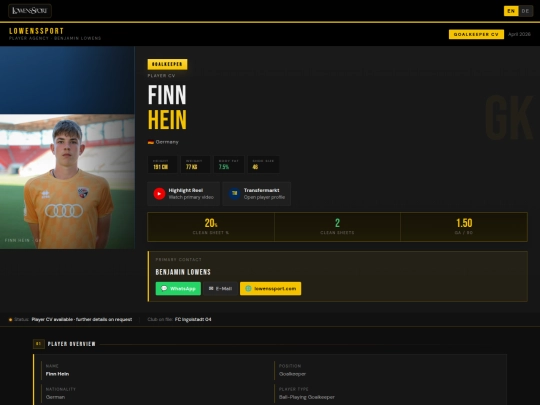Viewport: 540px width, 405px height.
Task: Click the WhatsApp chat bubble icon
Action: click(x=164, y=289)
